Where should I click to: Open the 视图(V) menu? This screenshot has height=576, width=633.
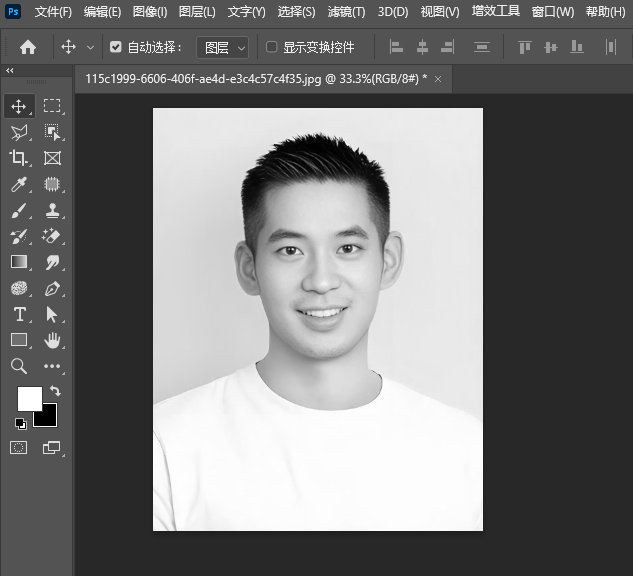click(440, 12)
